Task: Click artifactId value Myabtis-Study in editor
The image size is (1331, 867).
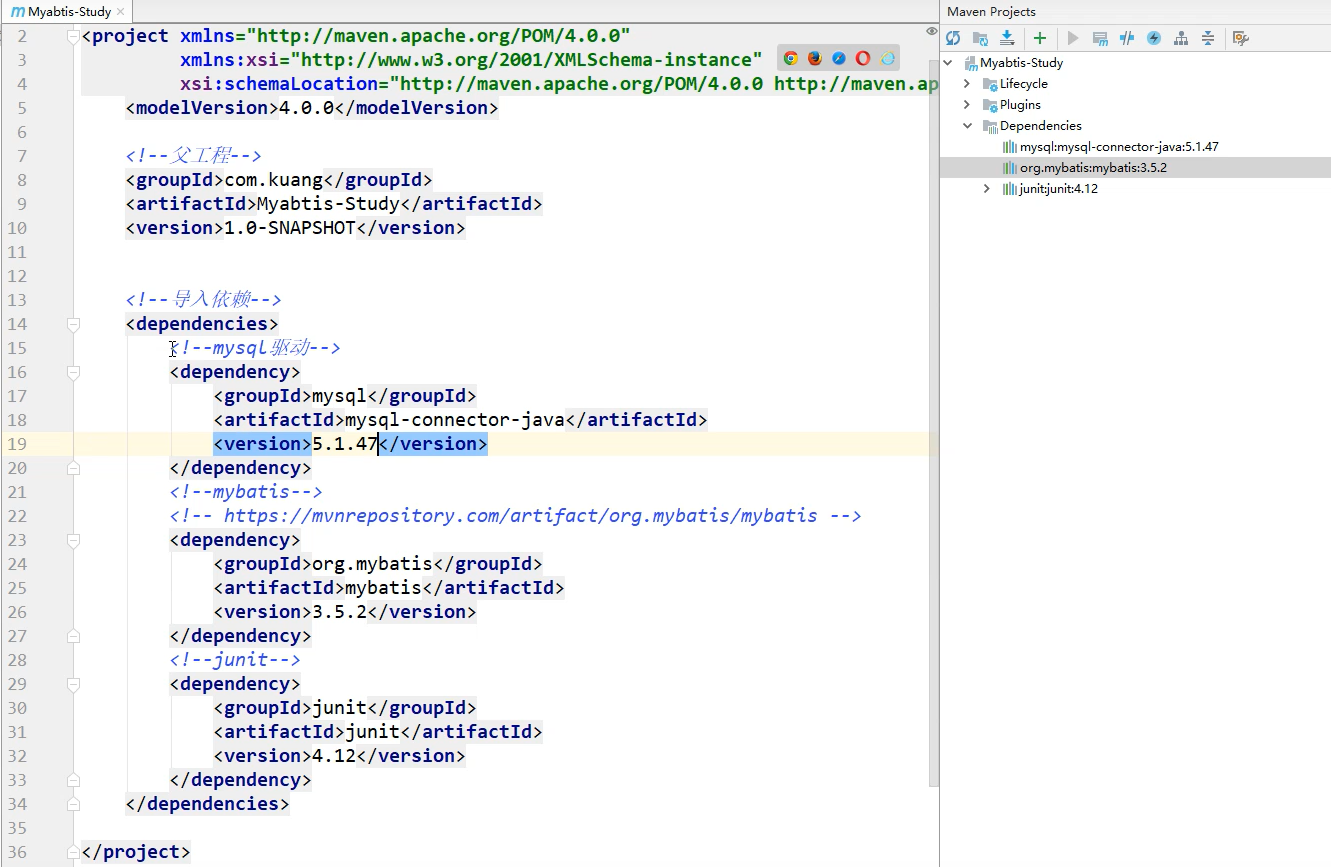Action: click(x=328, y=204)
